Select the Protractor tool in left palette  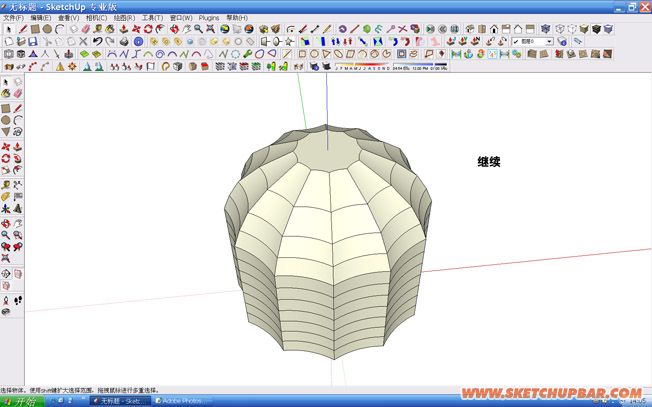(x=5, y=197)
